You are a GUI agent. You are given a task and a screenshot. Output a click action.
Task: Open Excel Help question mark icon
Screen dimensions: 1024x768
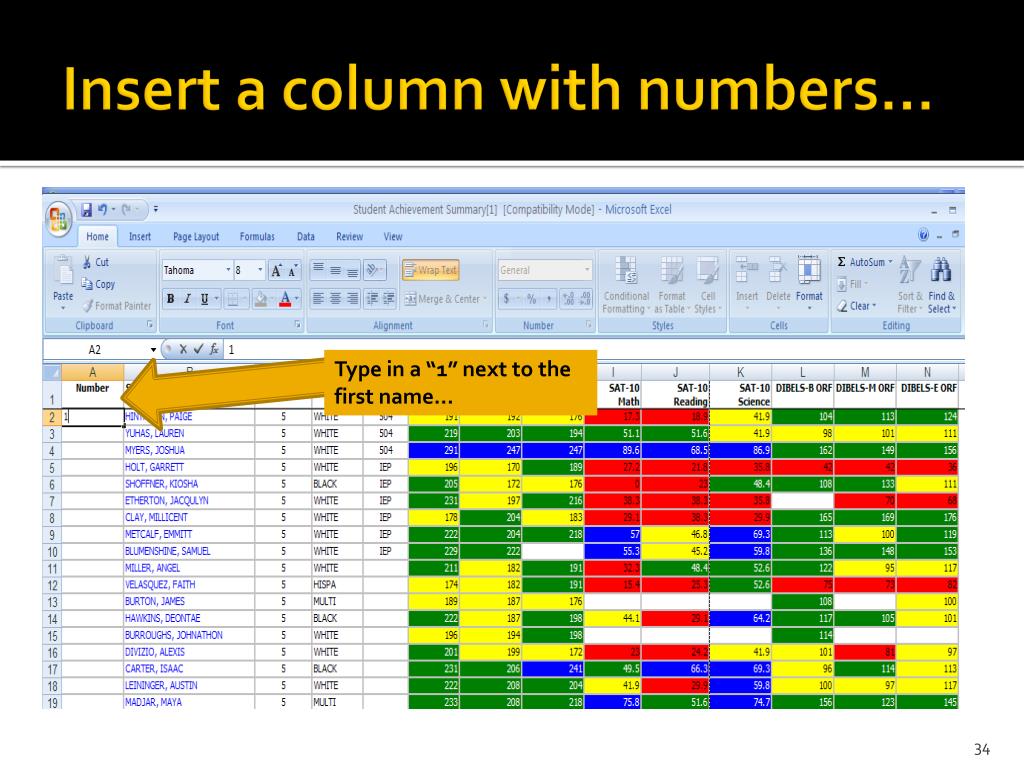coord(923,235)
